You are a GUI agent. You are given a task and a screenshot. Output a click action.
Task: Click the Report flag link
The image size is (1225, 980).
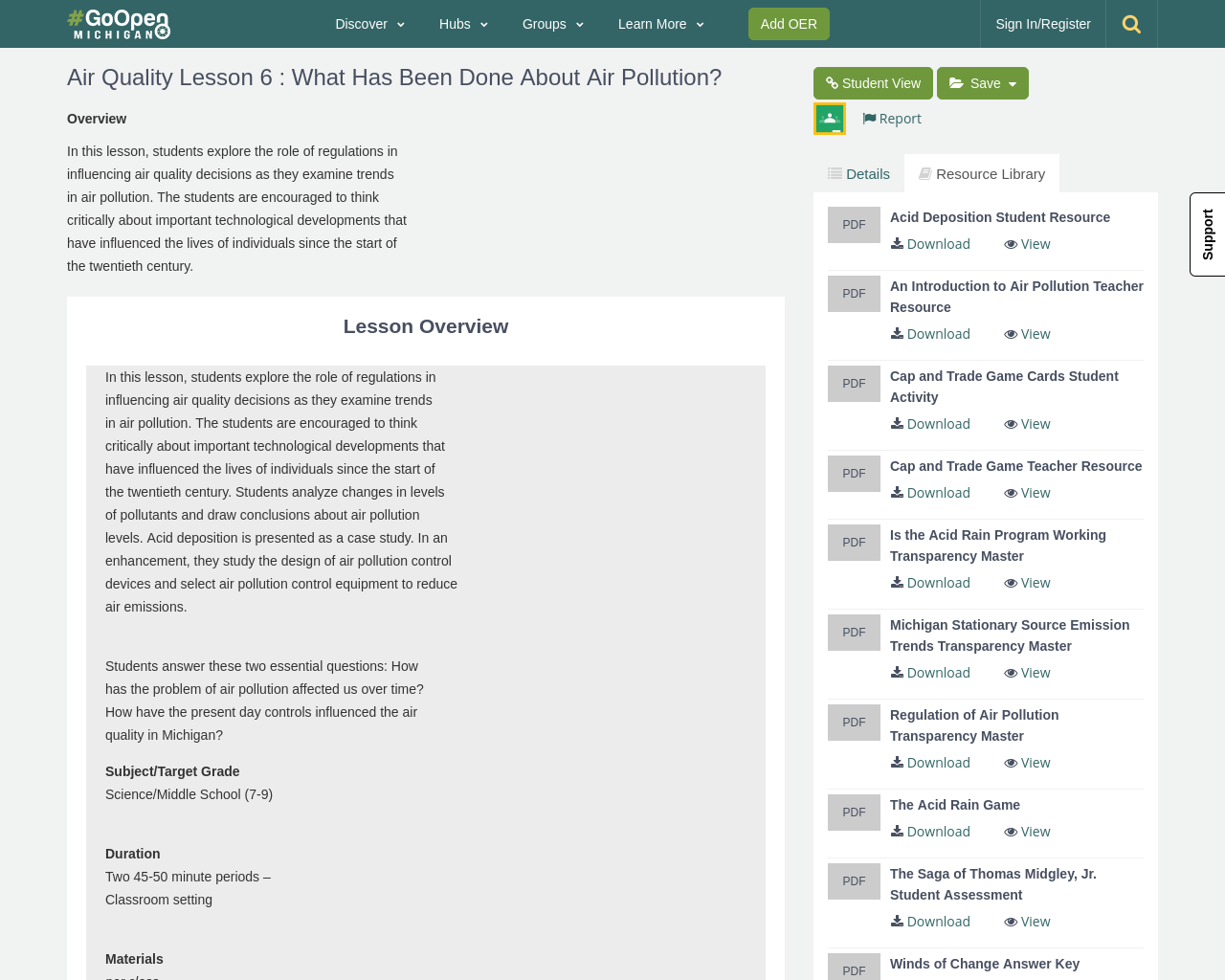[x=891, y=119]
